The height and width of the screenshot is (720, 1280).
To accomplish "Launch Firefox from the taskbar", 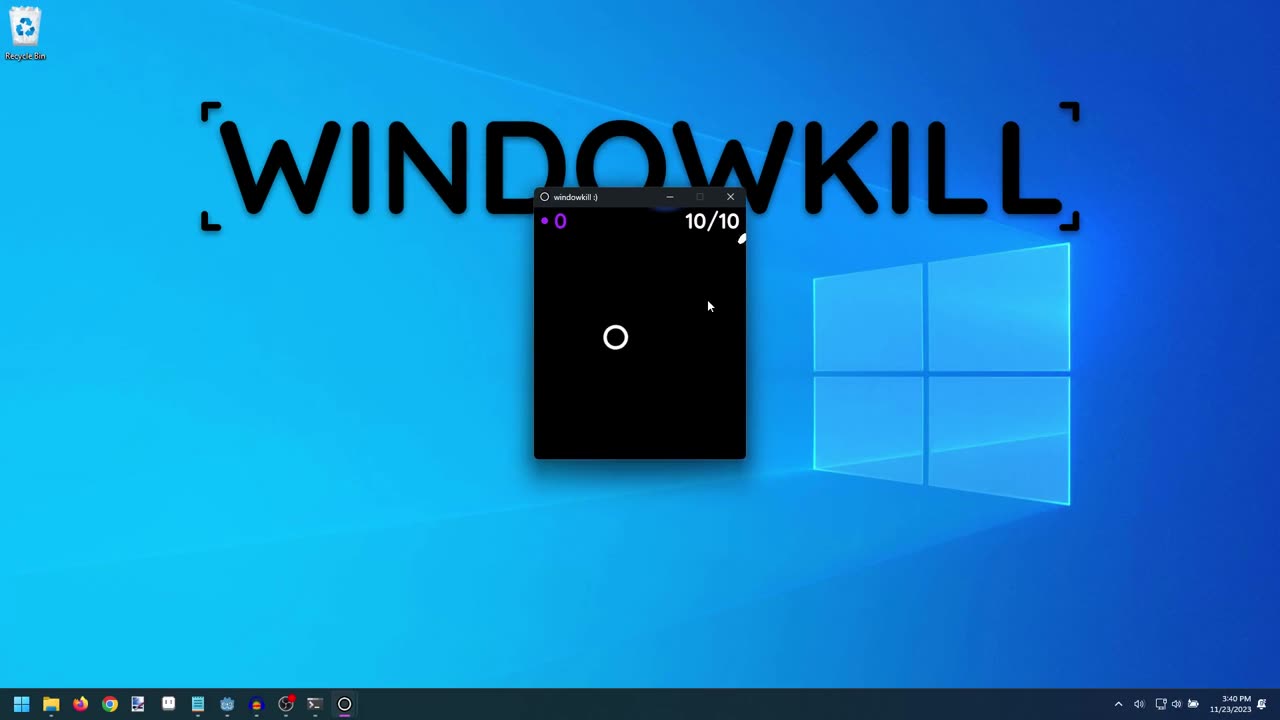I will coord(80,704).
